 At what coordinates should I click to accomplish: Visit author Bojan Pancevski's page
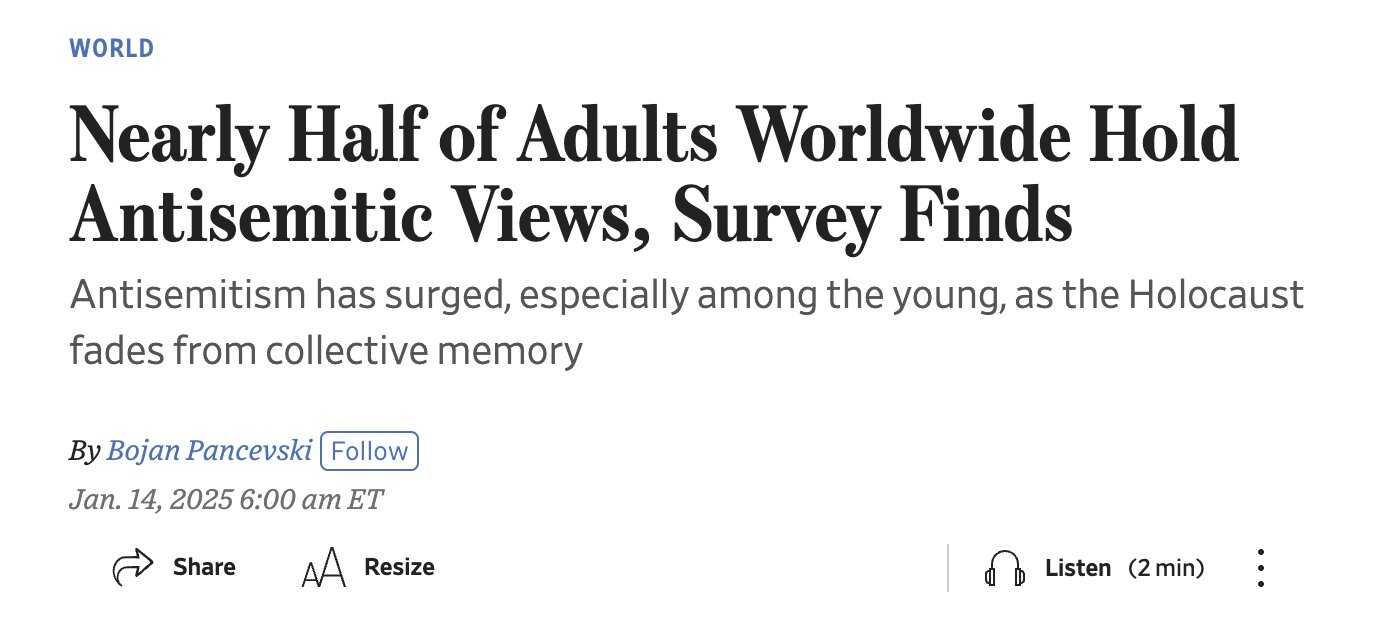[x=209, y=451]
